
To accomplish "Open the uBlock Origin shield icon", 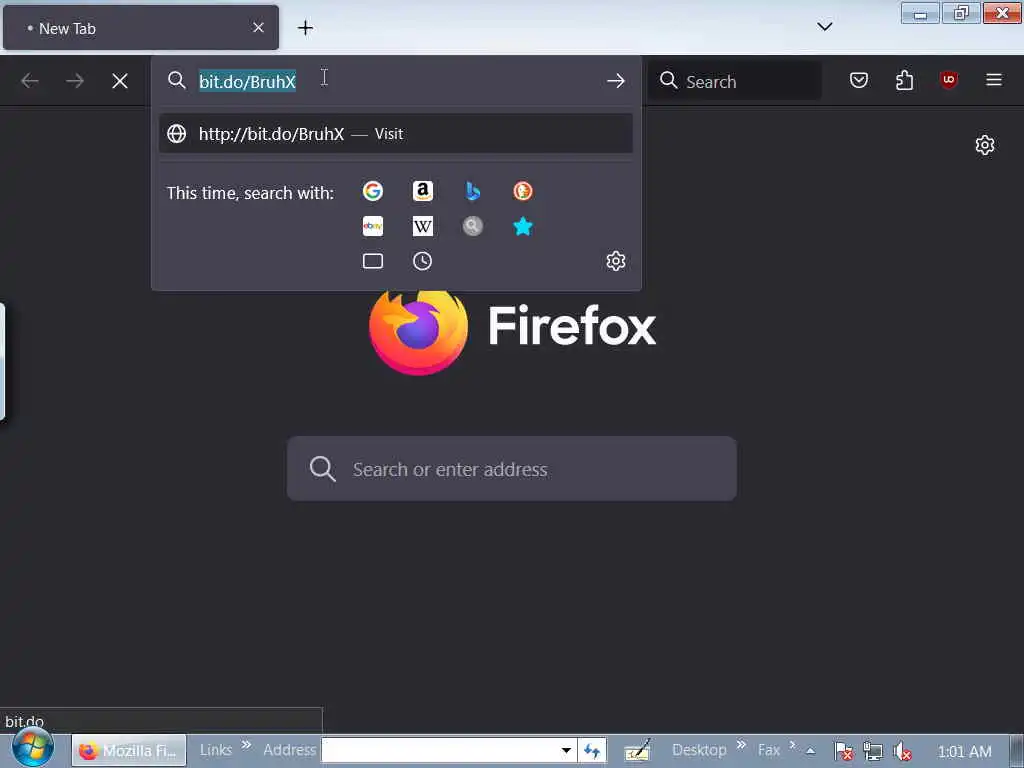I will (x=949, y=81).
